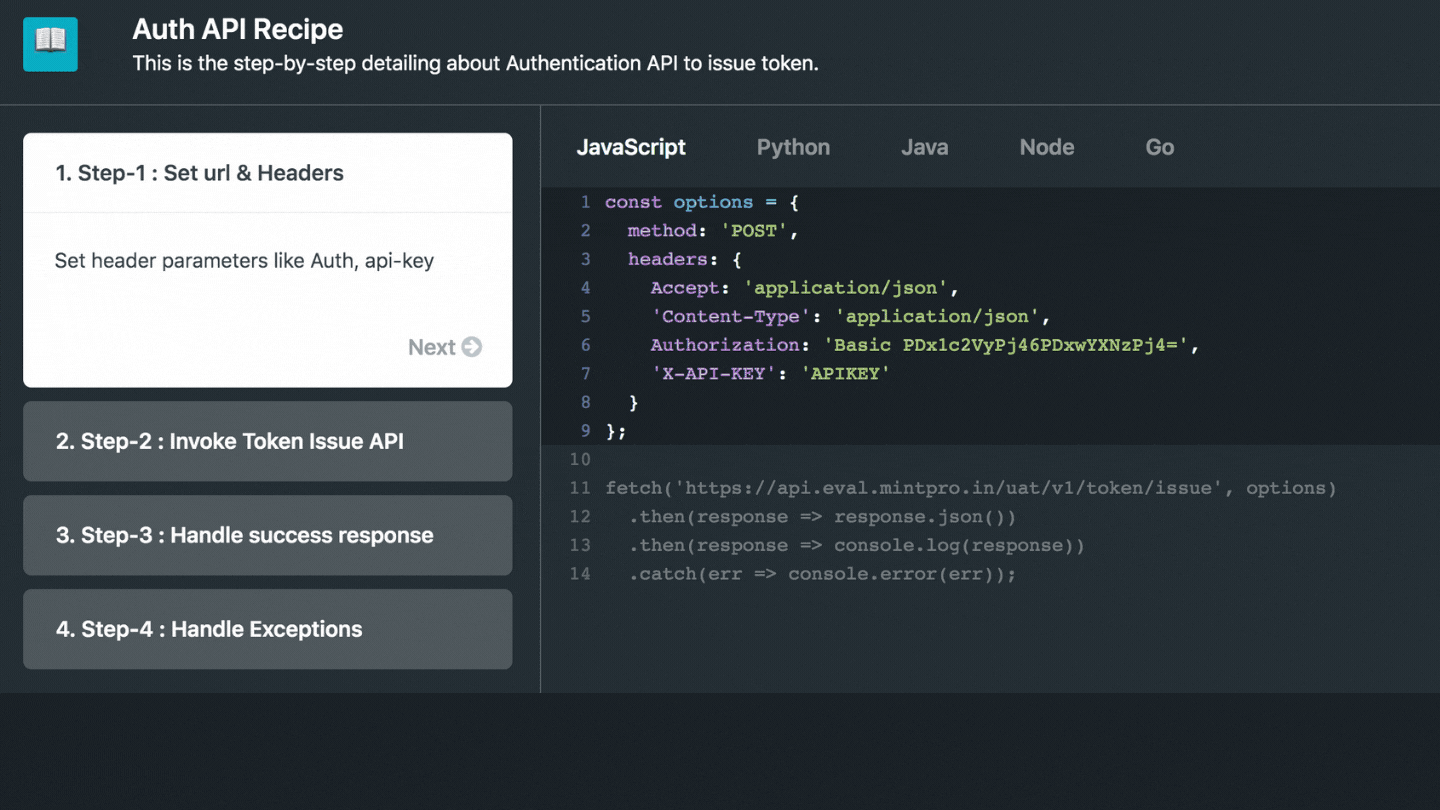The width and height of the screenshot is (1440, 810).
Task: Expand Step-4 Handle Exceptions
Action: point(268,629)
